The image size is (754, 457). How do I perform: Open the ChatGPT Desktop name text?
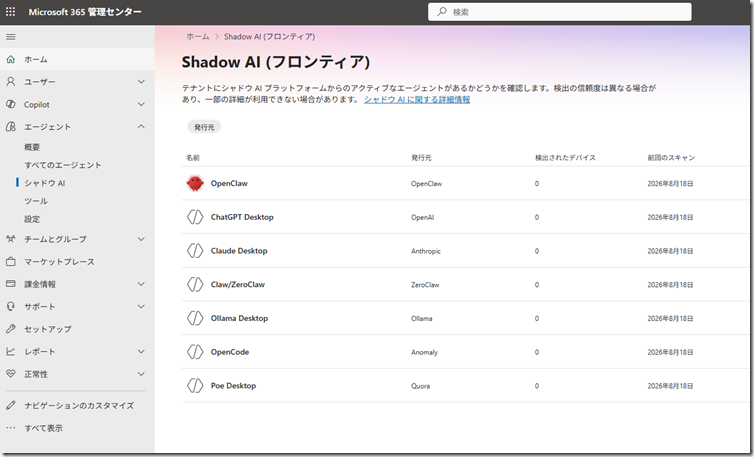242,217
